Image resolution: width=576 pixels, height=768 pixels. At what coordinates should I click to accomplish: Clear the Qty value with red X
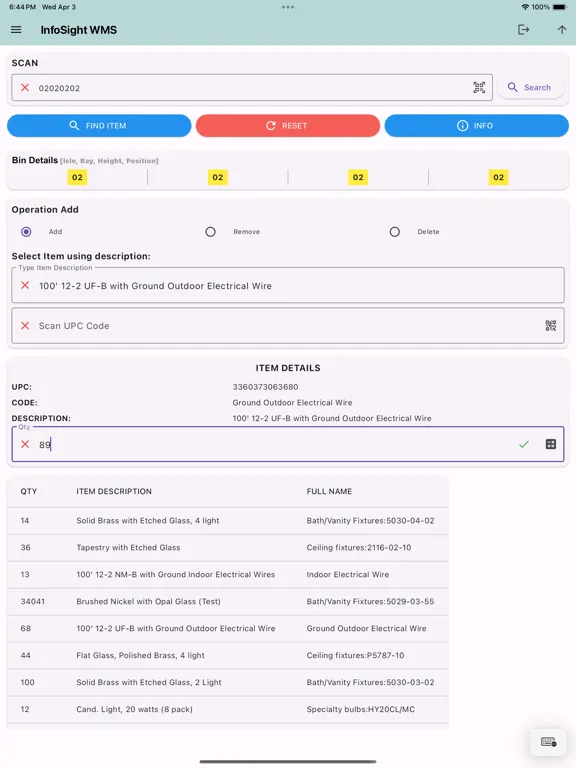[x=25, y=444]
